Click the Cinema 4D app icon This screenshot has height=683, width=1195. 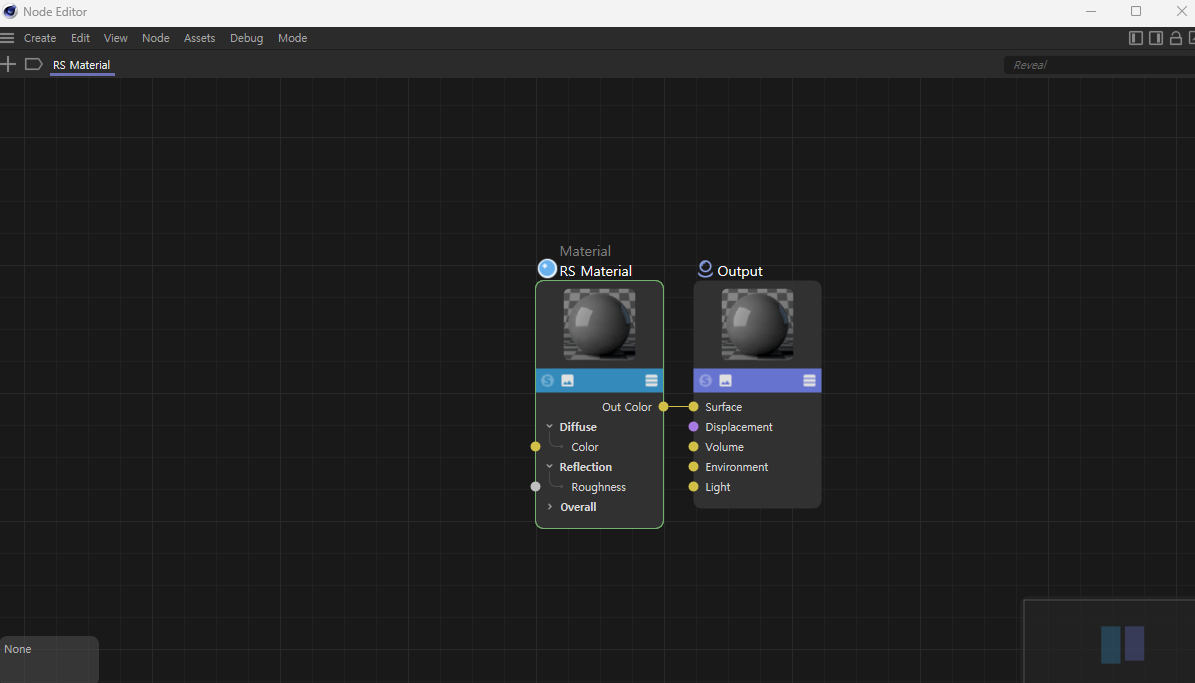pyautogui.click(x=10, y=11)
